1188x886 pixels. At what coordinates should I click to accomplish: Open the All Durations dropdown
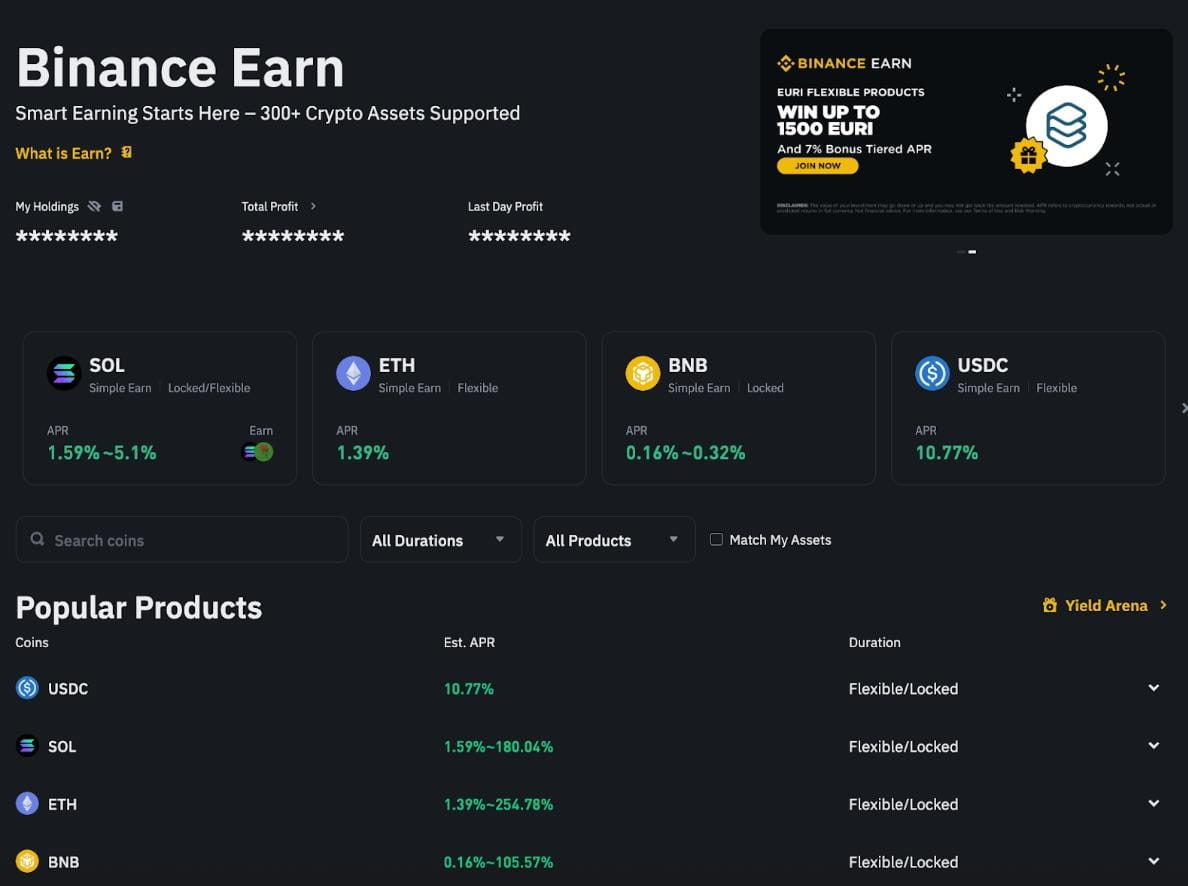(440, 540)
